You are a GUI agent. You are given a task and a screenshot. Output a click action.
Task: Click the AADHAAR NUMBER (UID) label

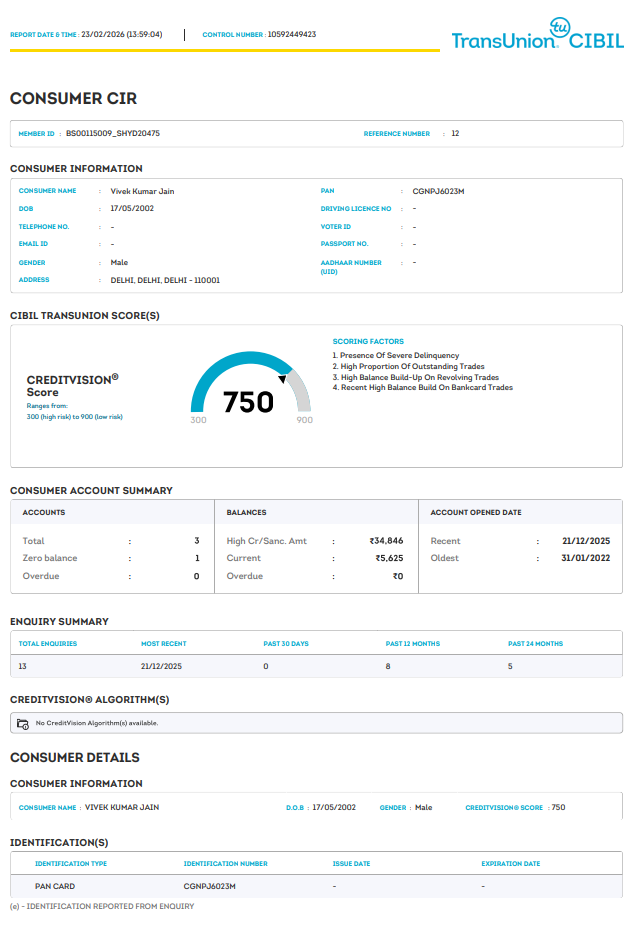351,267
